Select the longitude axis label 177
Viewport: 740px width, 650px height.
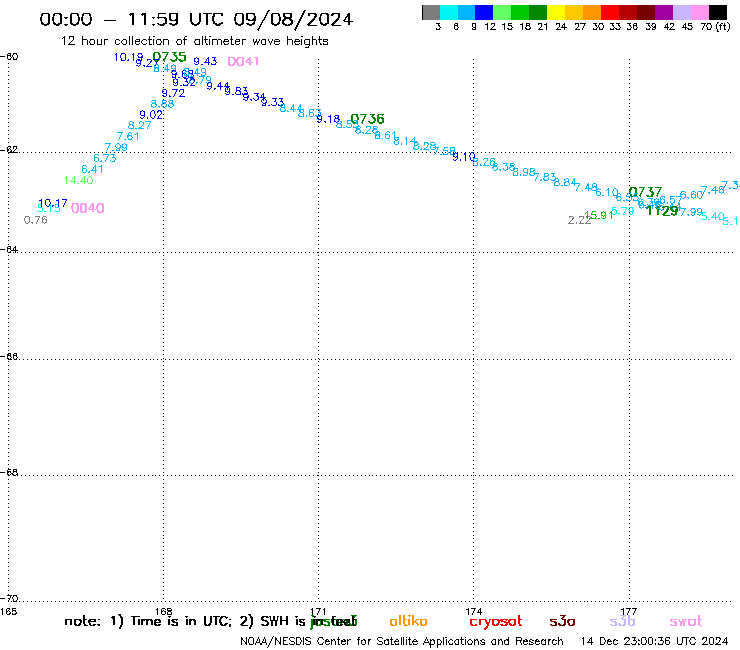[629, 612]
